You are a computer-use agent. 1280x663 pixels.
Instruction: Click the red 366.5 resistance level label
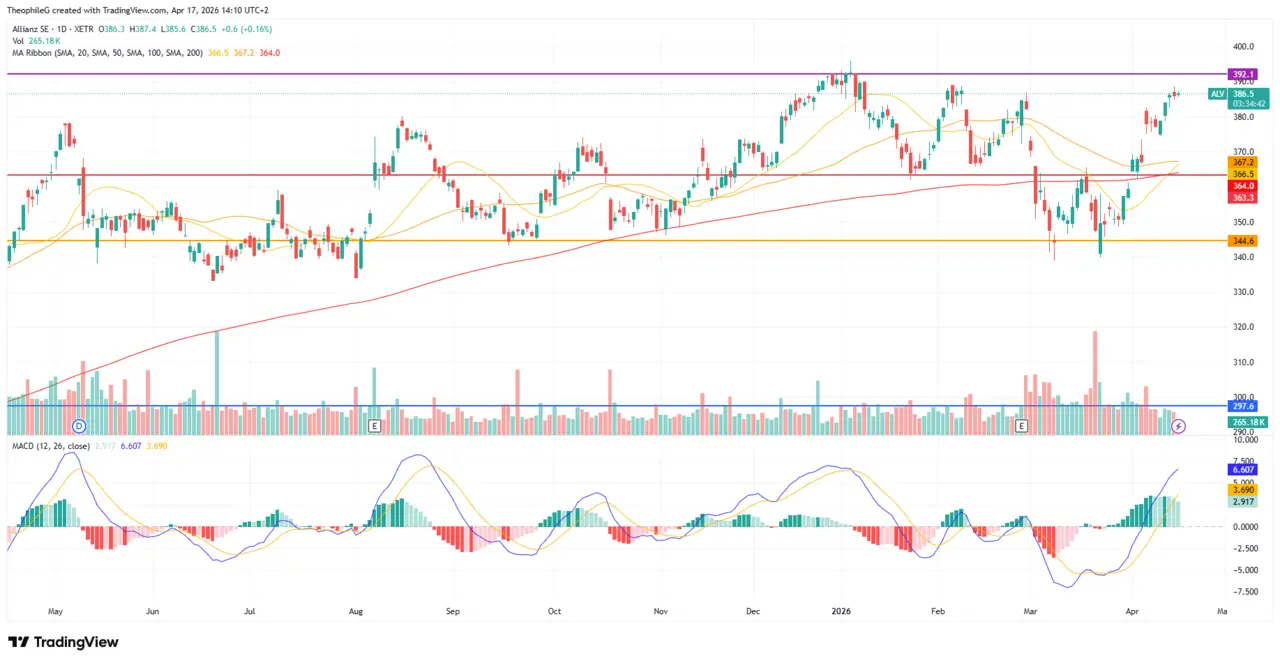coord(1241,172)
